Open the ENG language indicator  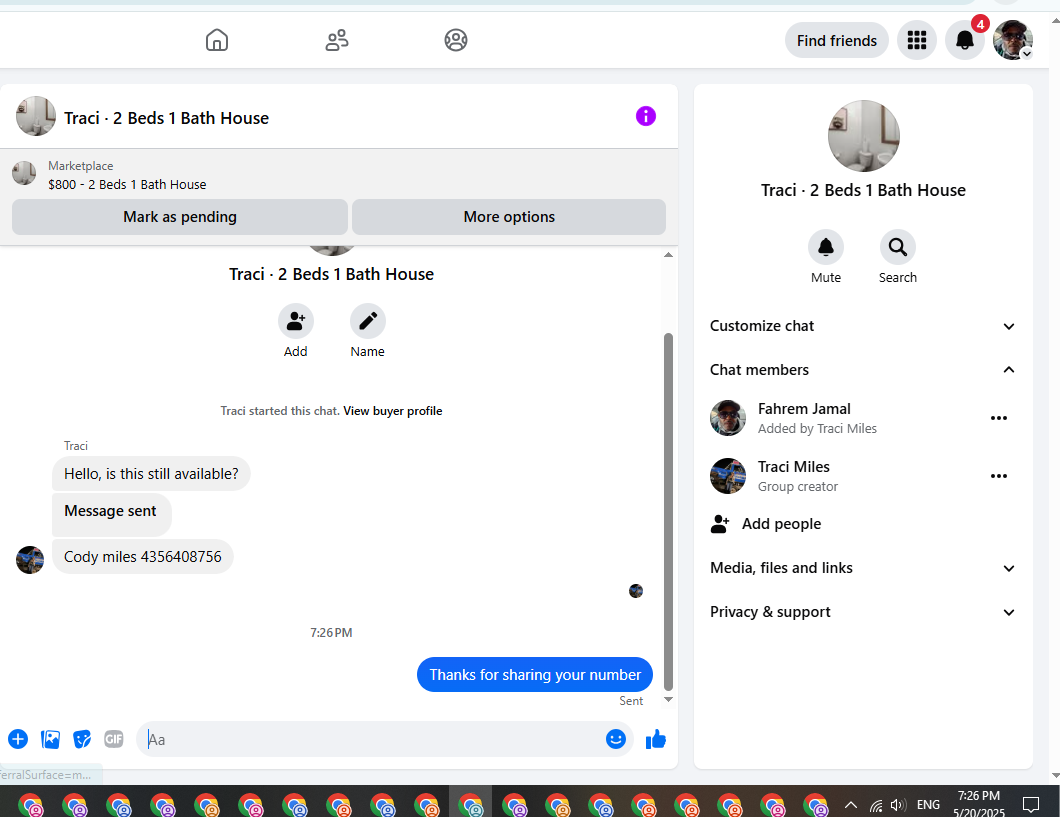click(928, 804)
